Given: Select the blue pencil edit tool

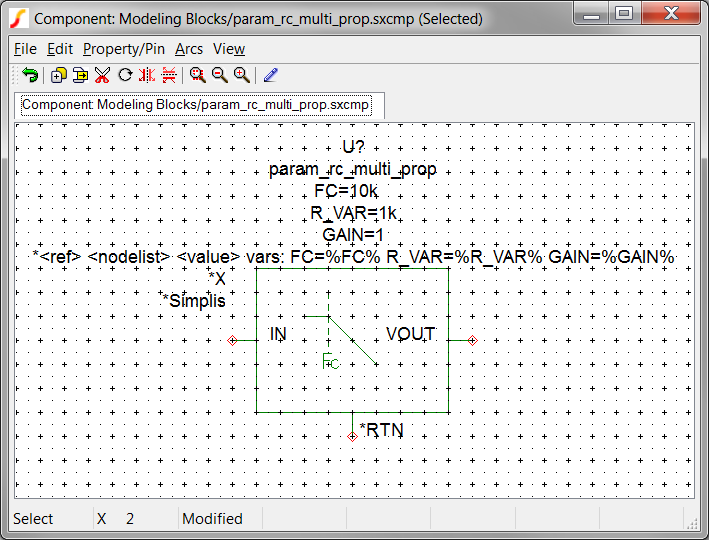Looking at the screenshot, I should (x=271, y=75).
